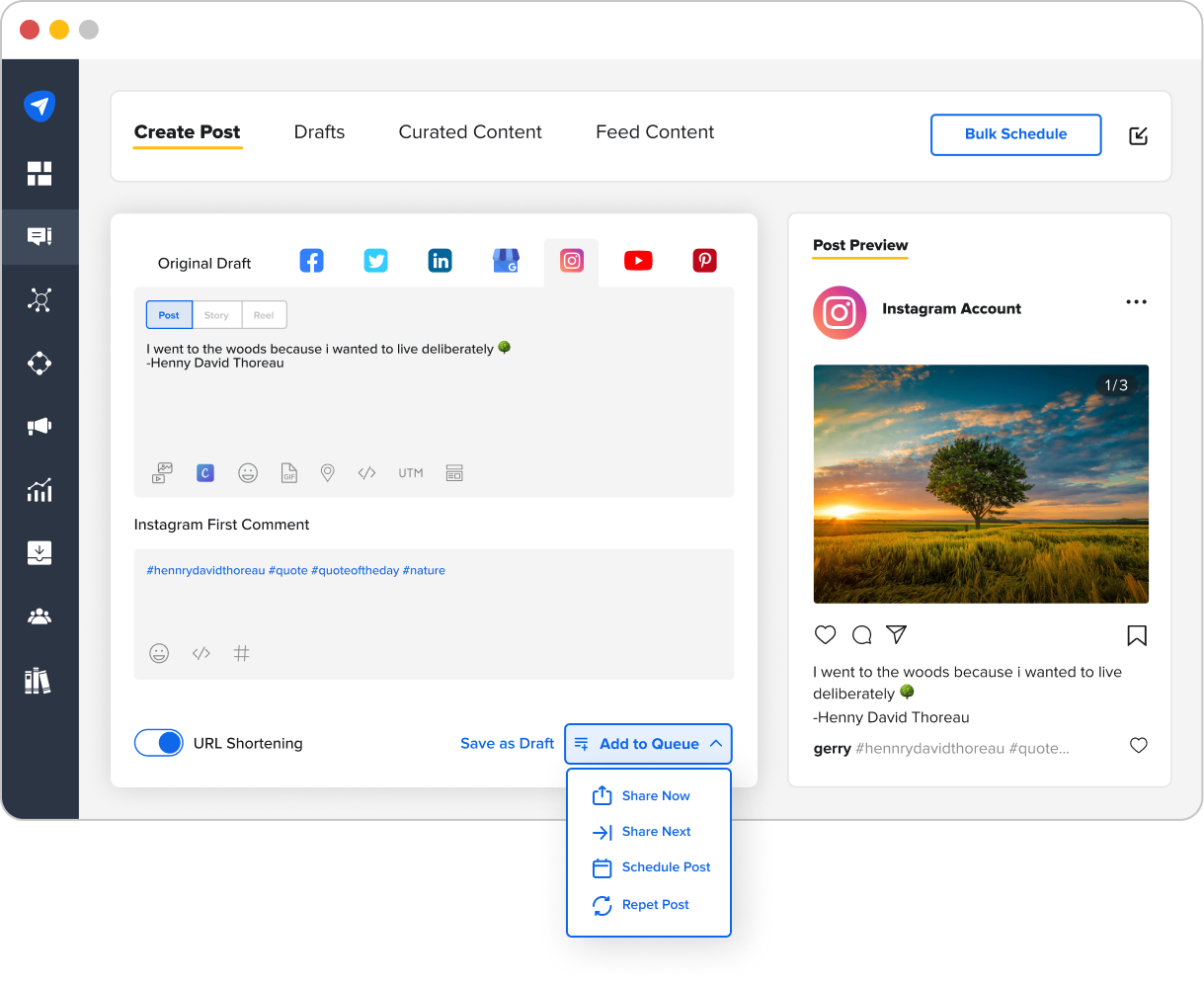Open the Bulk Schedule dialog
The height and width of the screenshot is (985, 1204).
[x=1015, y=134]
